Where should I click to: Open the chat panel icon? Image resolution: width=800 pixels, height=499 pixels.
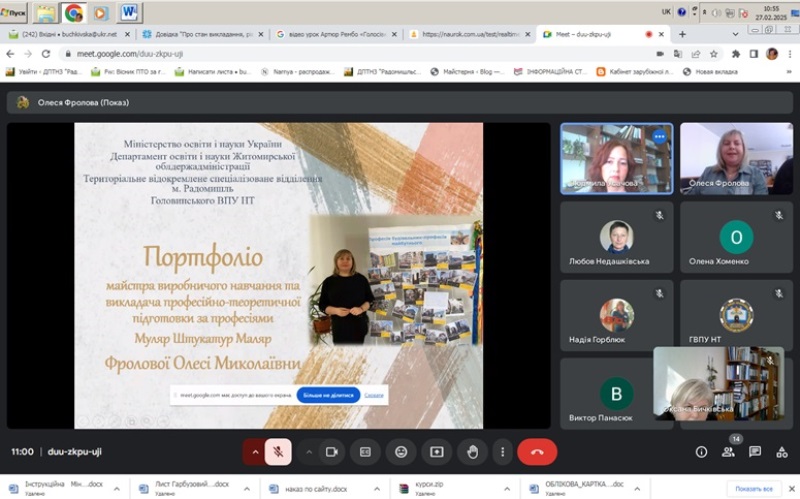pos(755,452)
